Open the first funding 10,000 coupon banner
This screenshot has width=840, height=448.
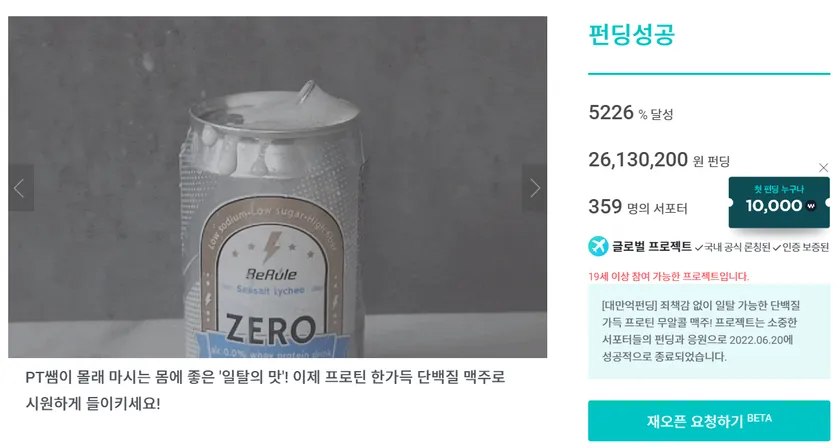point(778,202)
